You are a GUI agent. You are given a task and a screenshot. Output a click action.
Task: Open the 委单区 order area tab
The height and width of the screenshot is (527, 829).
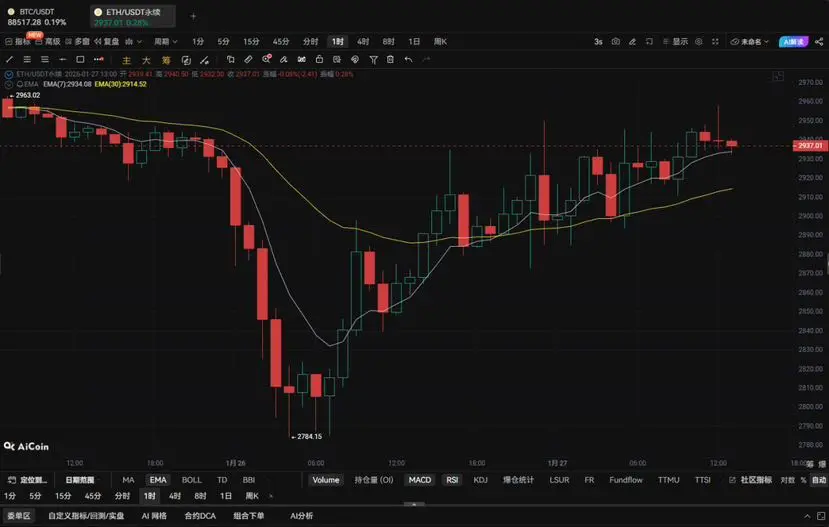[x=19, y=516]
